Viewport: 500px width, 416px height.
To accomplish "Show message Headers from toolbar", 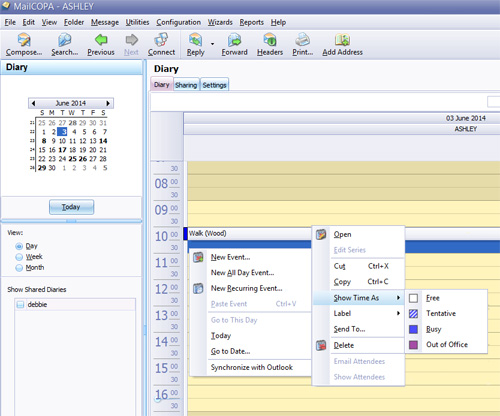I will pyautogui.click(x=270, y=40).
